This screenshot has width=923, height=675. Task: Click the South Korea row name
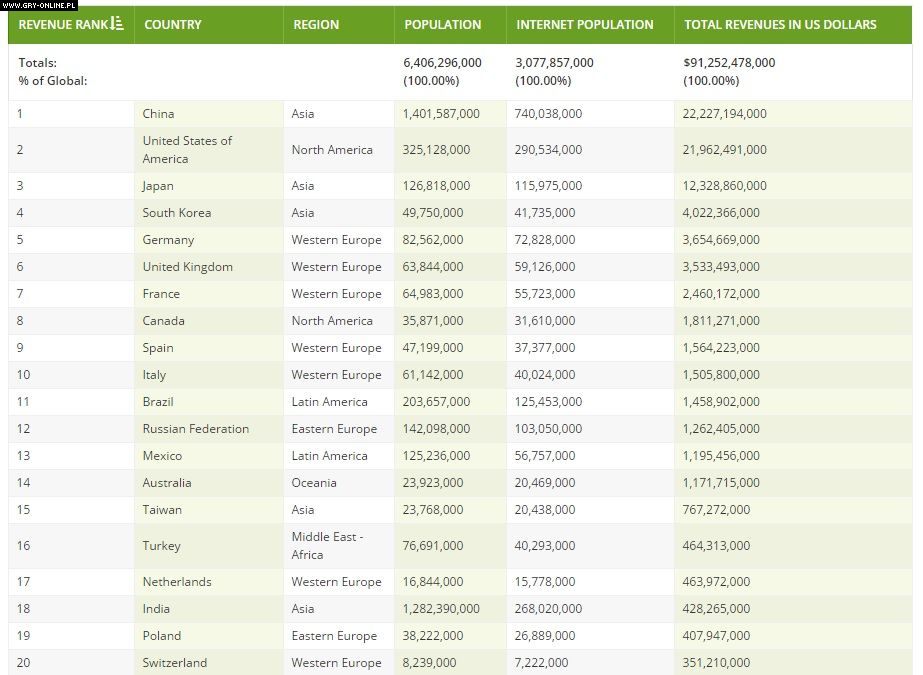click(176, 213)
